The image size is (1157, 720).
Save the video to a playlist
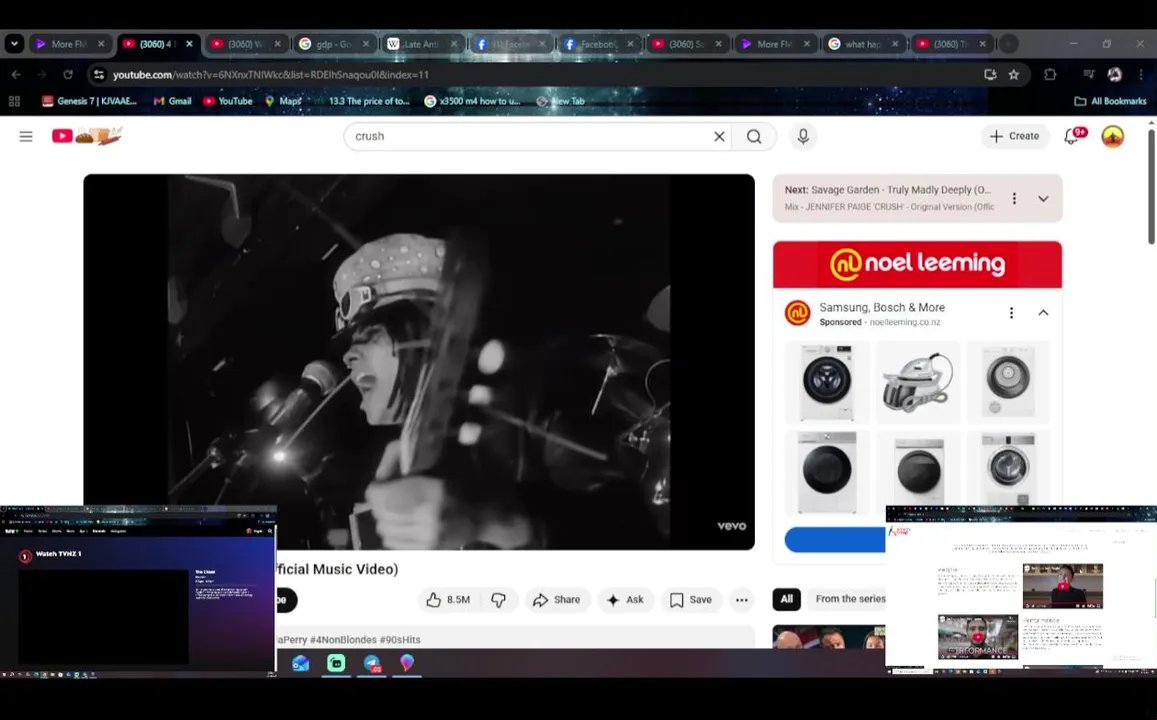(x=691, y=600)
